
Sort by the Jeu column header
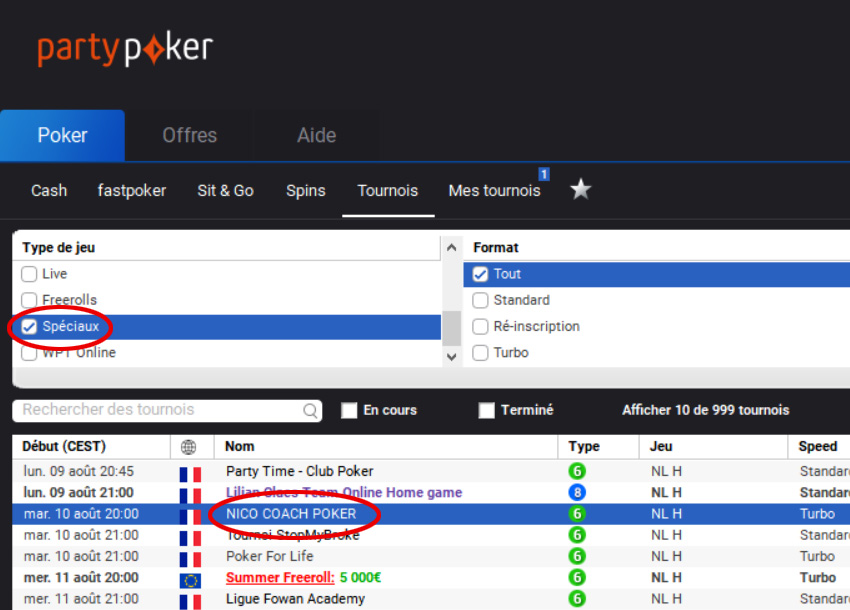coord(661,446)
